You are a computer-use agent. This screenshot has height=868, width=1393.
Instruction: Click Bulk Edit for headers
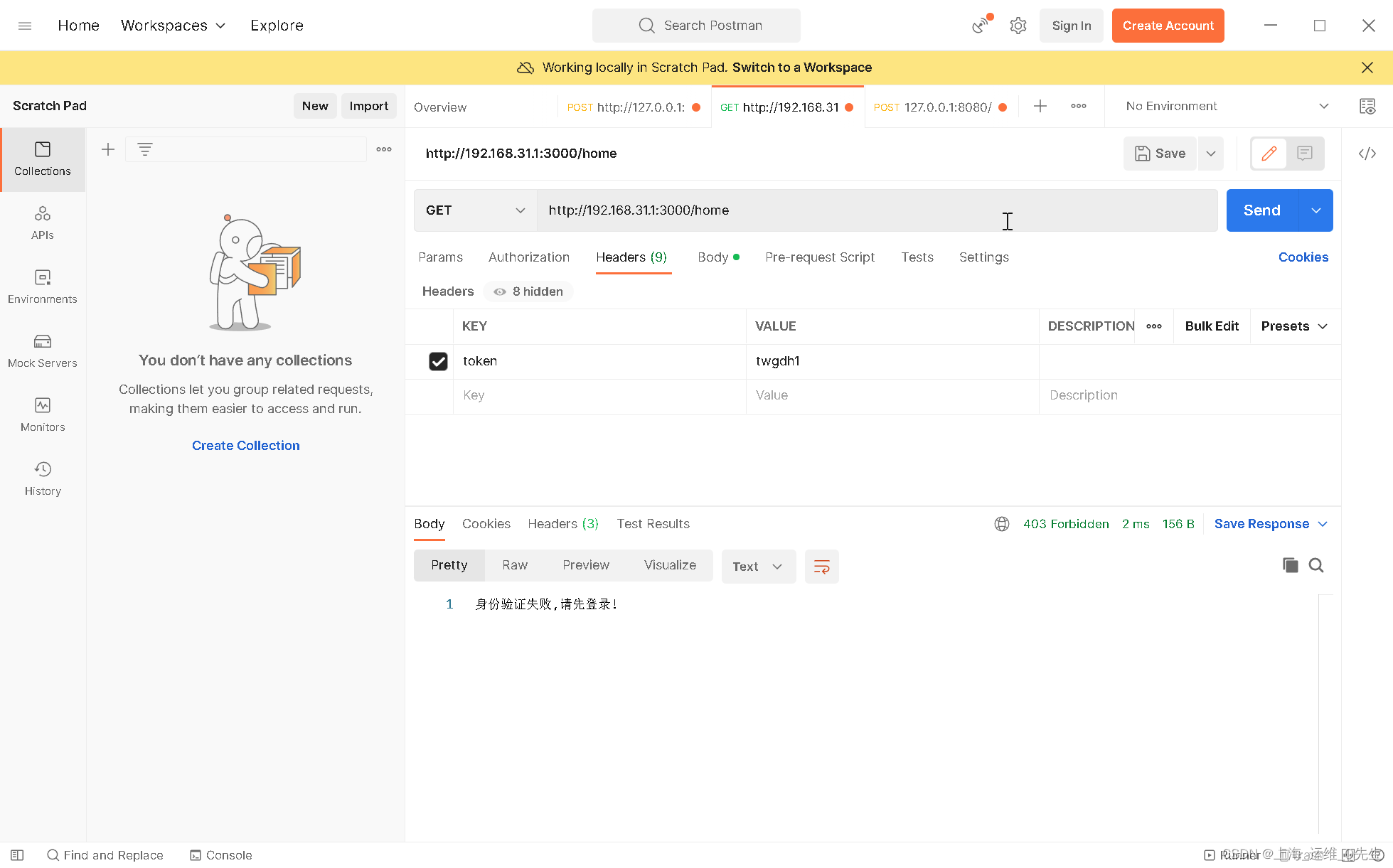[1212, 326]
